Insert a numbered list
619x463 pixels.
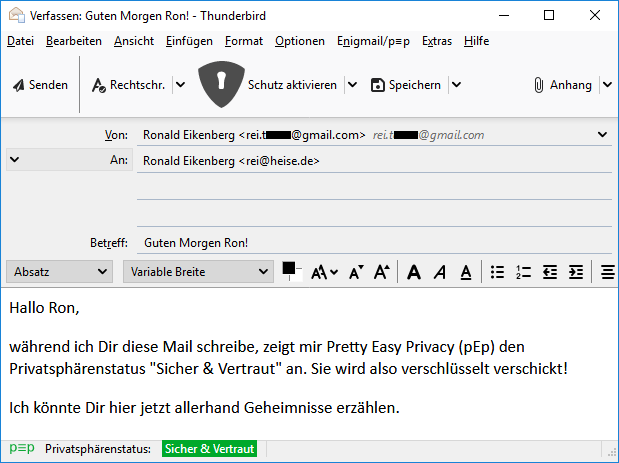point(523,272)
